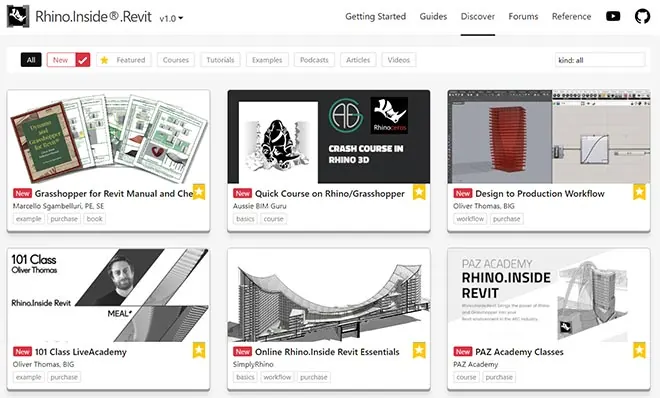Click the Crash Course in Rhino 3D thumbnail
This screenshot has width=660, height=398.
(x=329, y=137)
